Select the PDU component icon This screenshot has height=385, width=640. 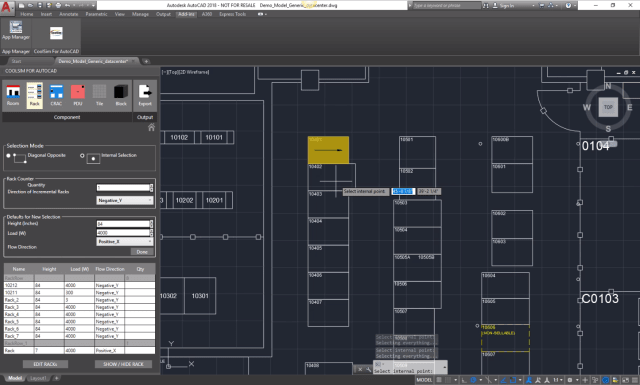point(78,95)
